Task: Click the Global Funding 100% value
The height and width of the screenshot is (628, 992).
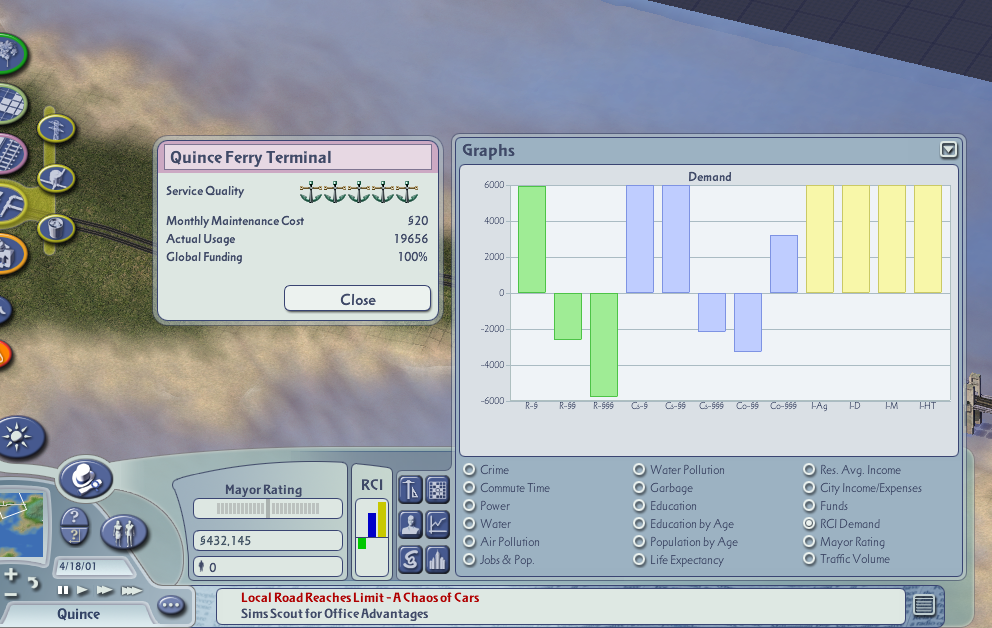Action: [412, 257]
